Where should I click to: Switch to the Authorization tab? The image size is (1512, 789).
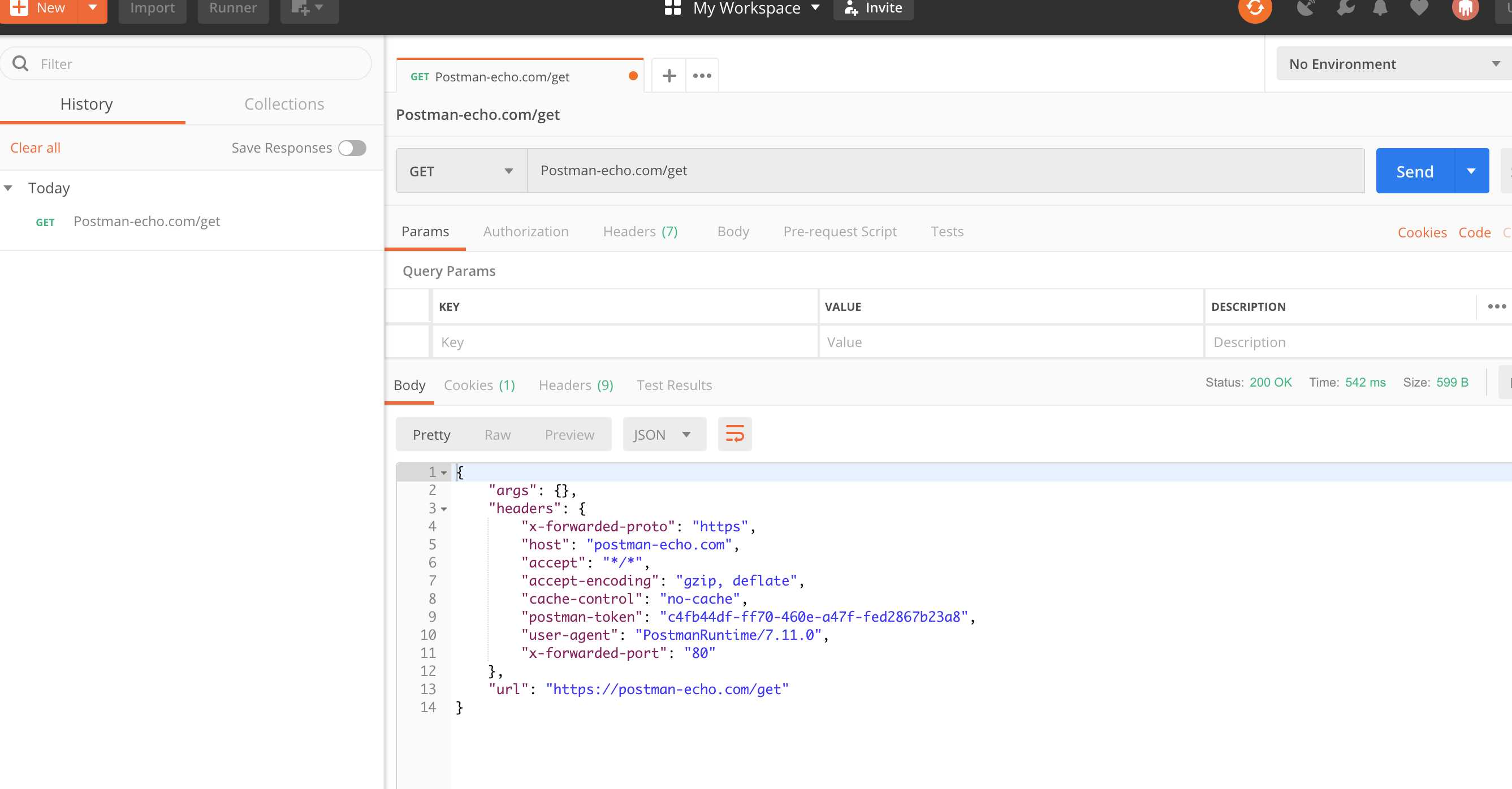pos(525,231)
